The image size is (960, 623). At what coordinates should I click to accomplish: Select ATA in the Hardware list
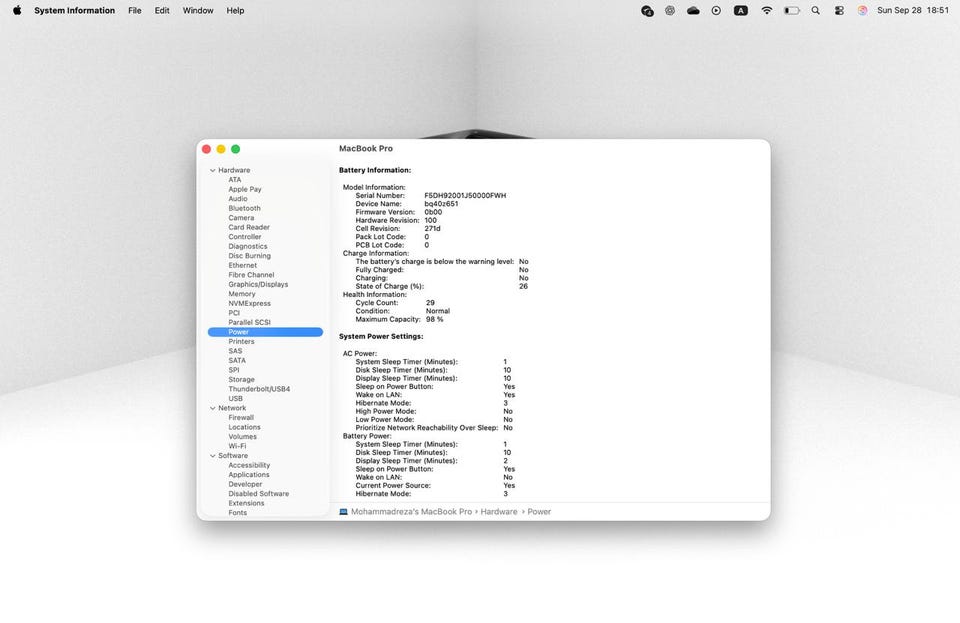234,180
